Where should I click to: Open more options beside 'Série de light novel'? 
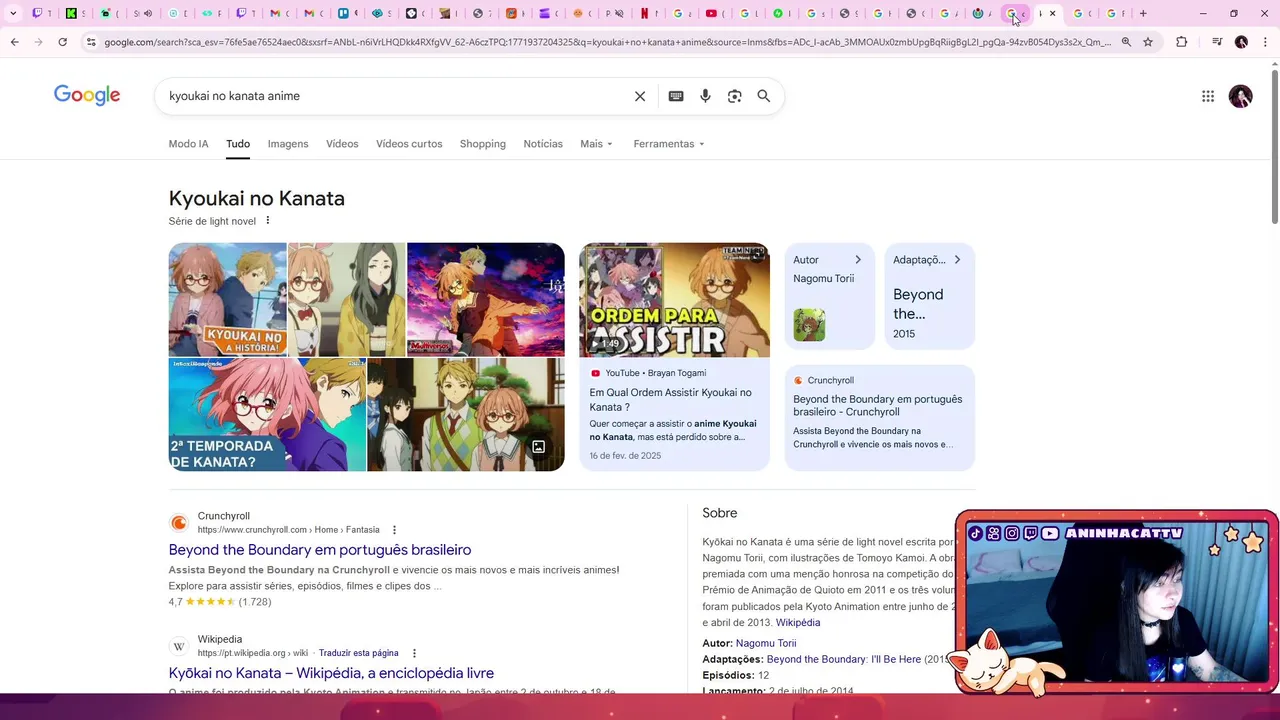267,221
